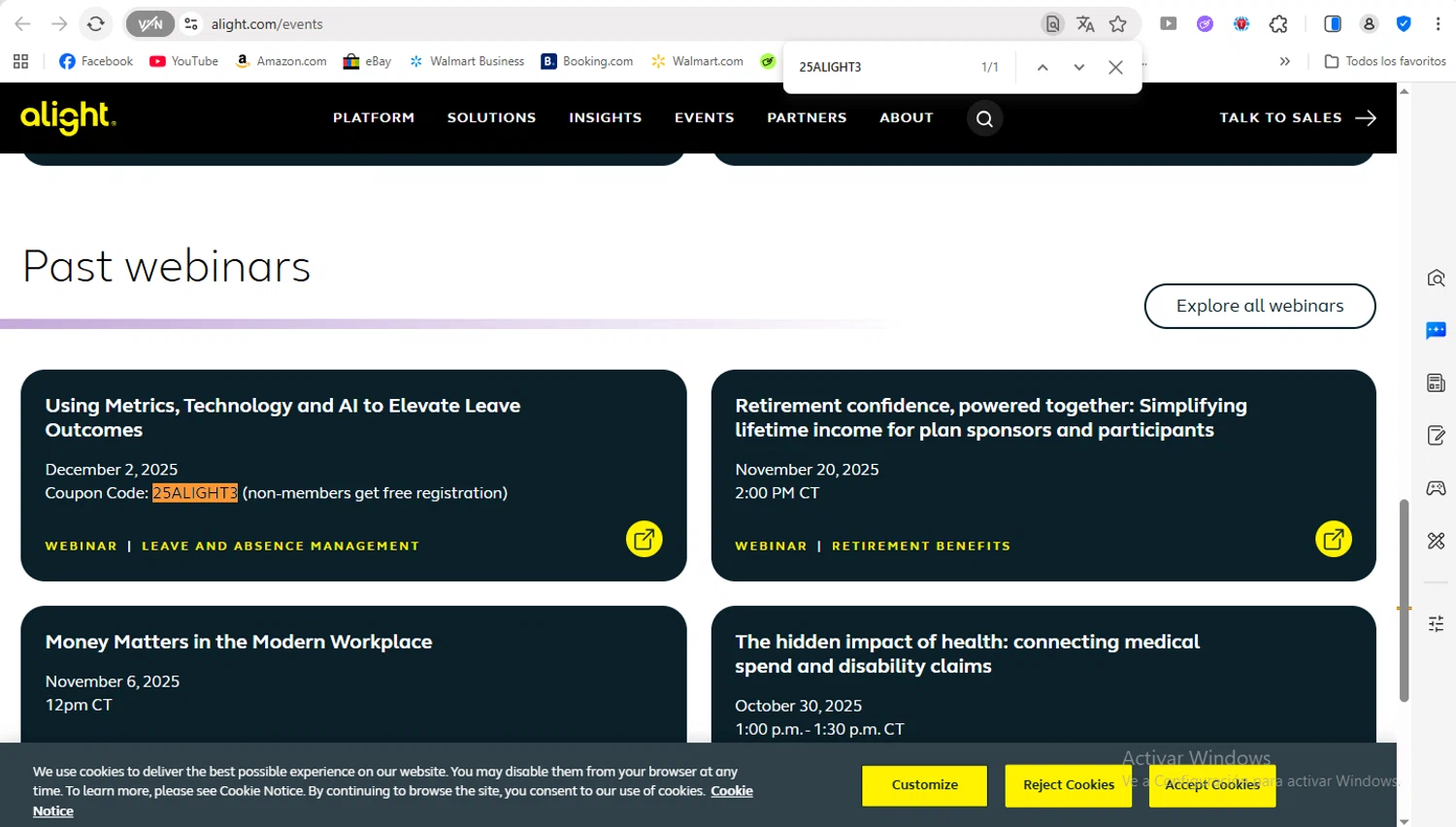Open the 'Using Metrics, Technology and AI' webinar title
This screenshot has width=1456, height=827.
[x=282, y=417]
